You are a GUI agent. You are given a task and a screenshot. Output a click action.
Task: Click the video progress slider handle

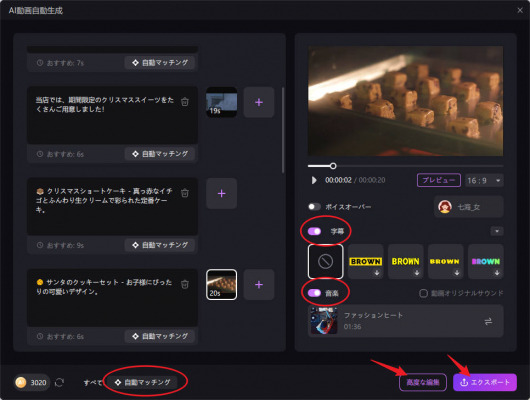[x=333, y=166]
